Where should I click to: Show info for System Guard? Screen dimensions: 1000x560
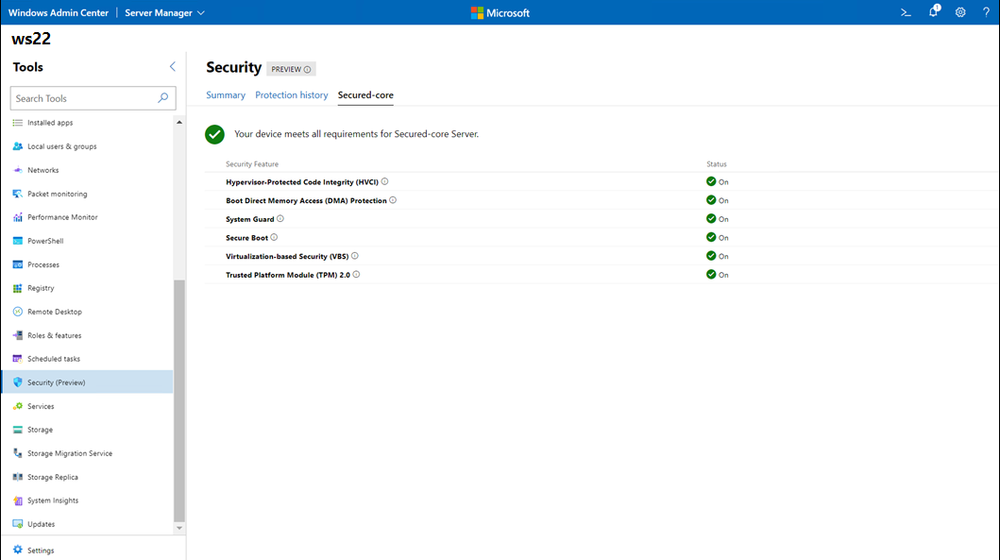[x=280, y=219]
